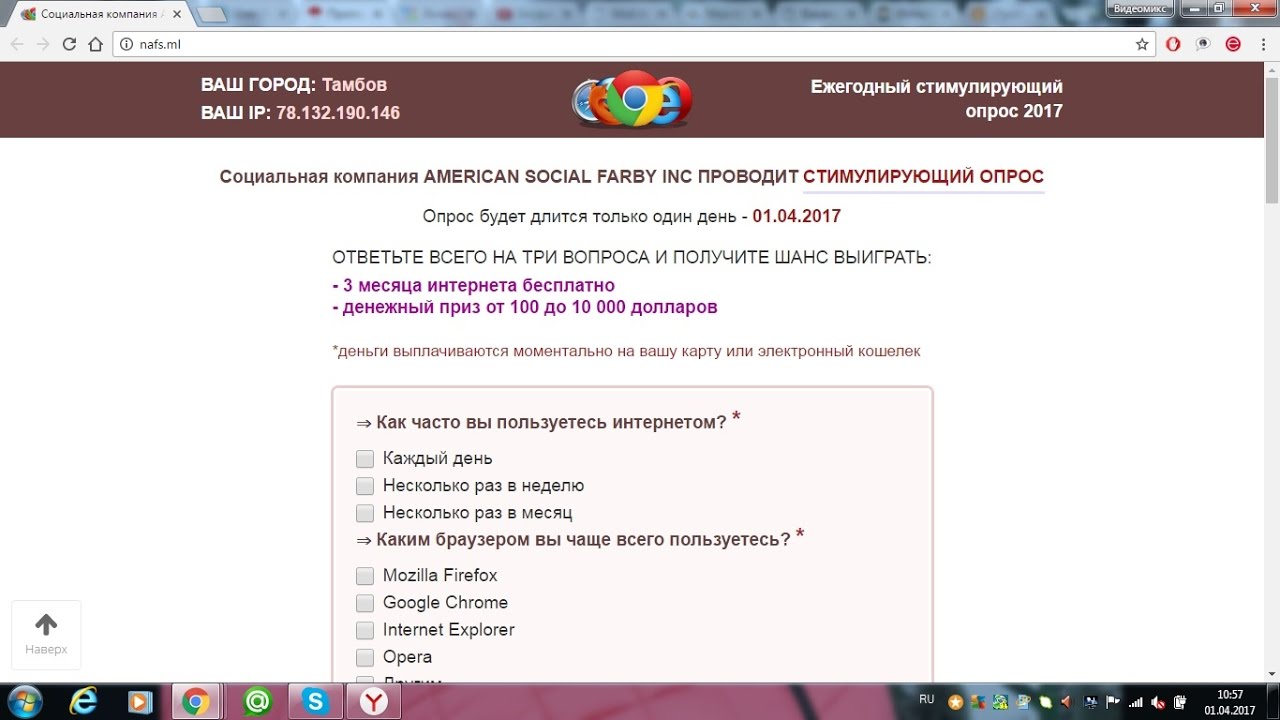Click the red circular extension icon
This screenshot has width=1280, height=720.
click(1233, 44)
